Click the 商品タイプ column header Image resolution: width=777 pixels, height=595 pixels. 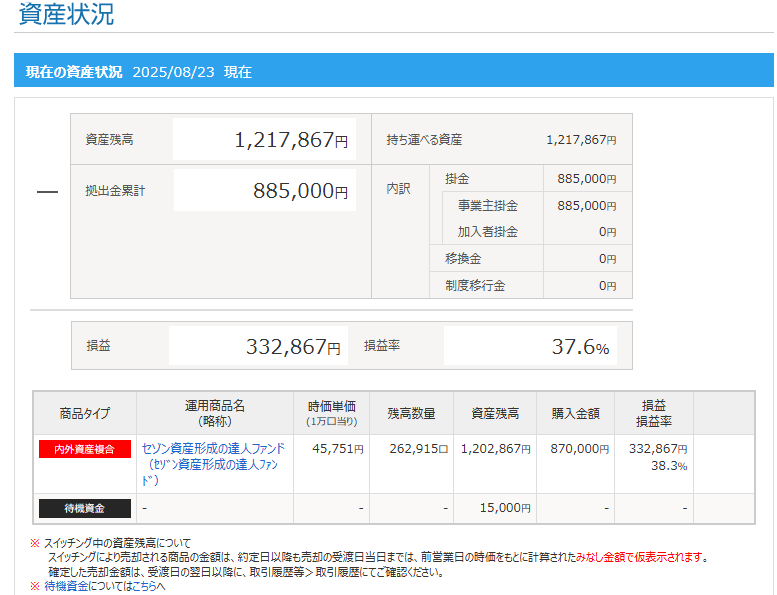pos(85,413)
